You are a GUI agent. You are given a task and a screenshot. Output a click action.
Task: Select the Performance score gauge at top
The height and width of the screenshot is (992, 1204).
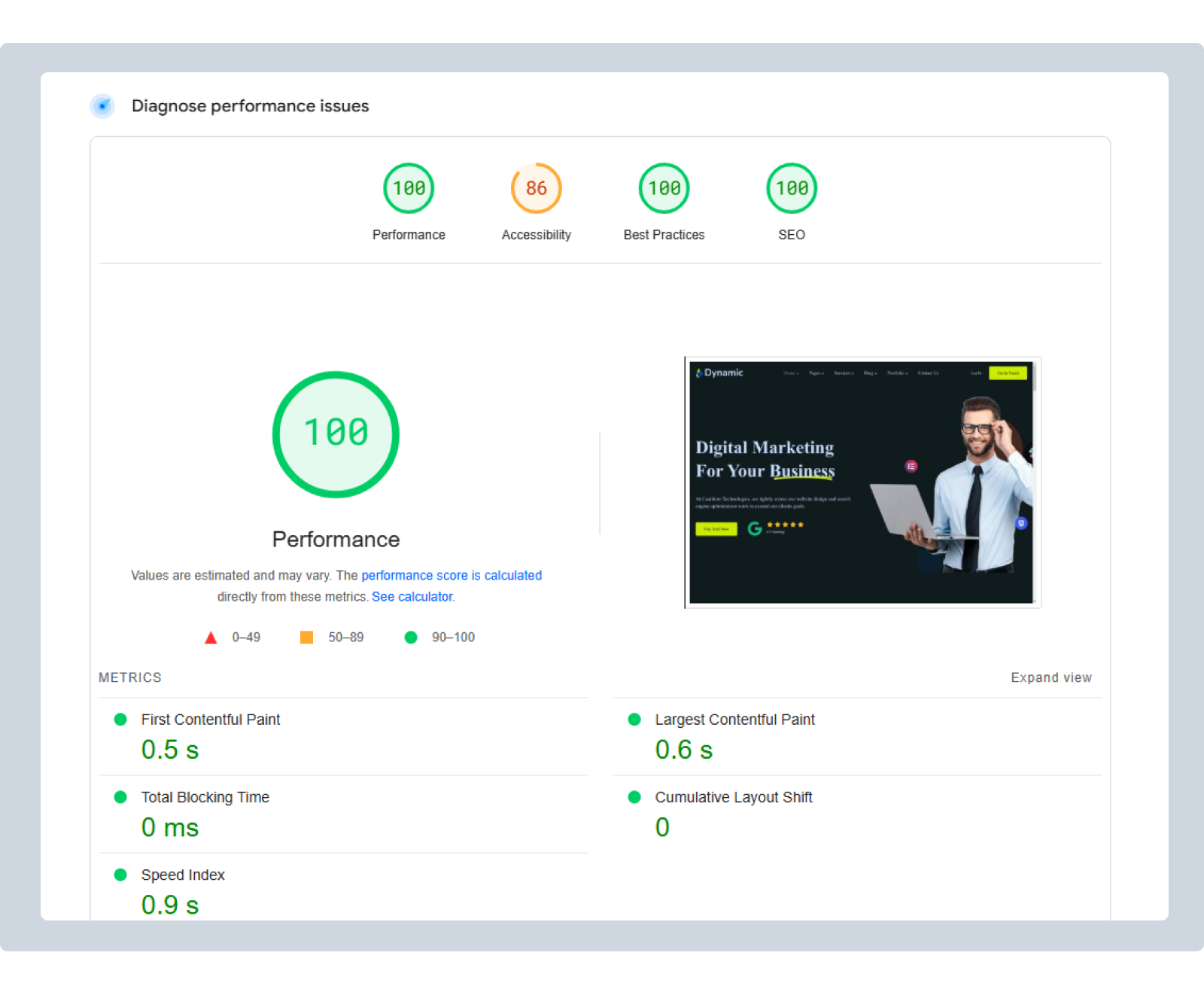(409, 188)
